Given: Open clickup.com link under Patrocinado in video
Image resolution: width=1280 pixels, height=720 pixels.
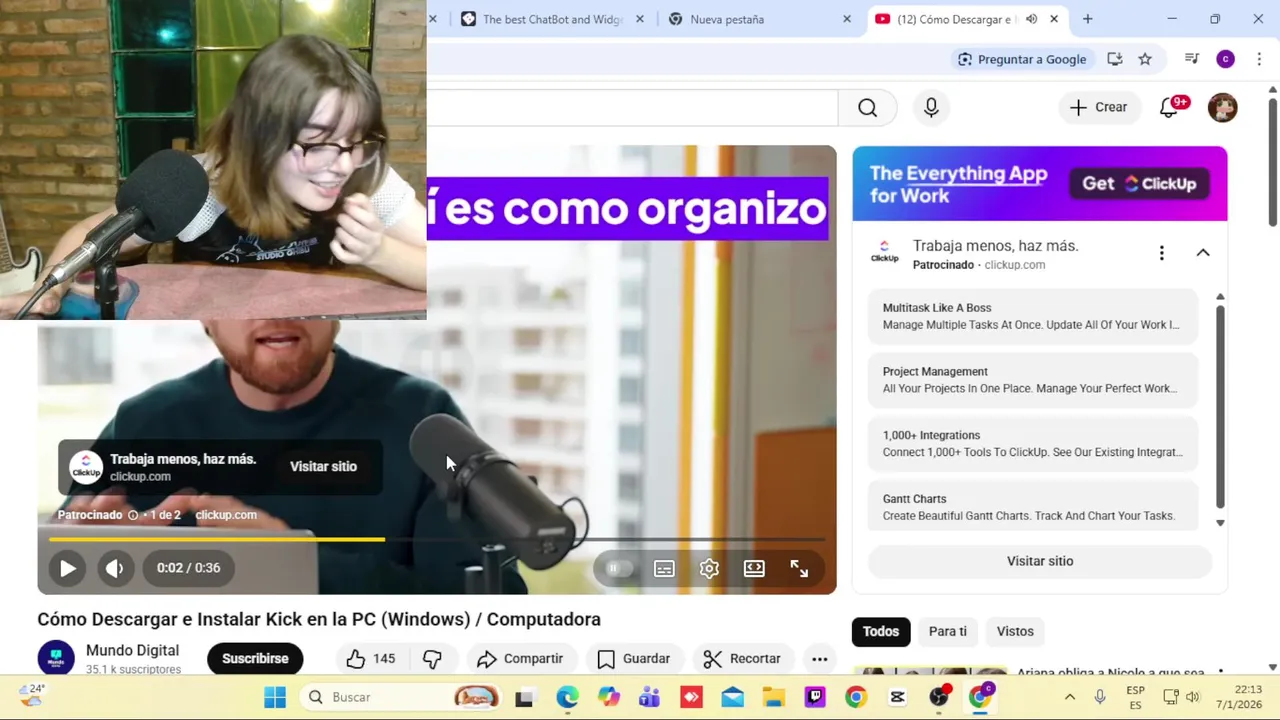Looking at the screenshot, I should [226, 515].
